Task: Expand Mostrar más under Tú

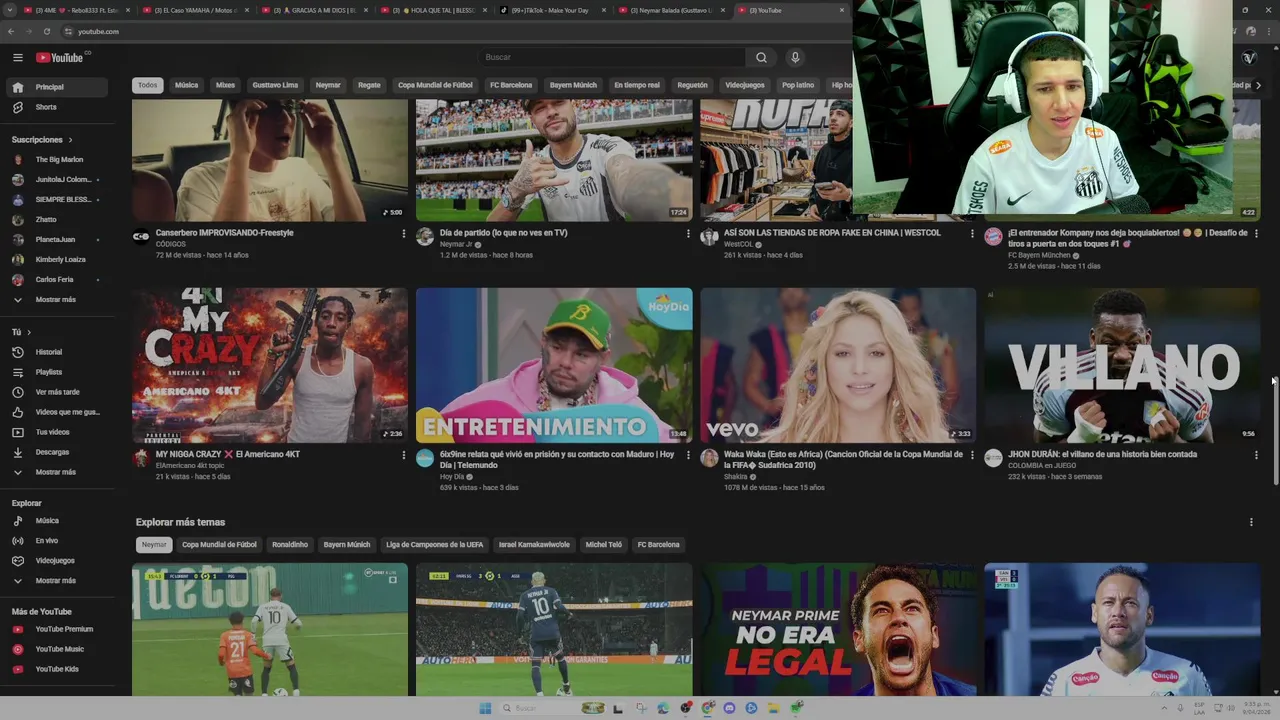Action: (x=58, y=472)
